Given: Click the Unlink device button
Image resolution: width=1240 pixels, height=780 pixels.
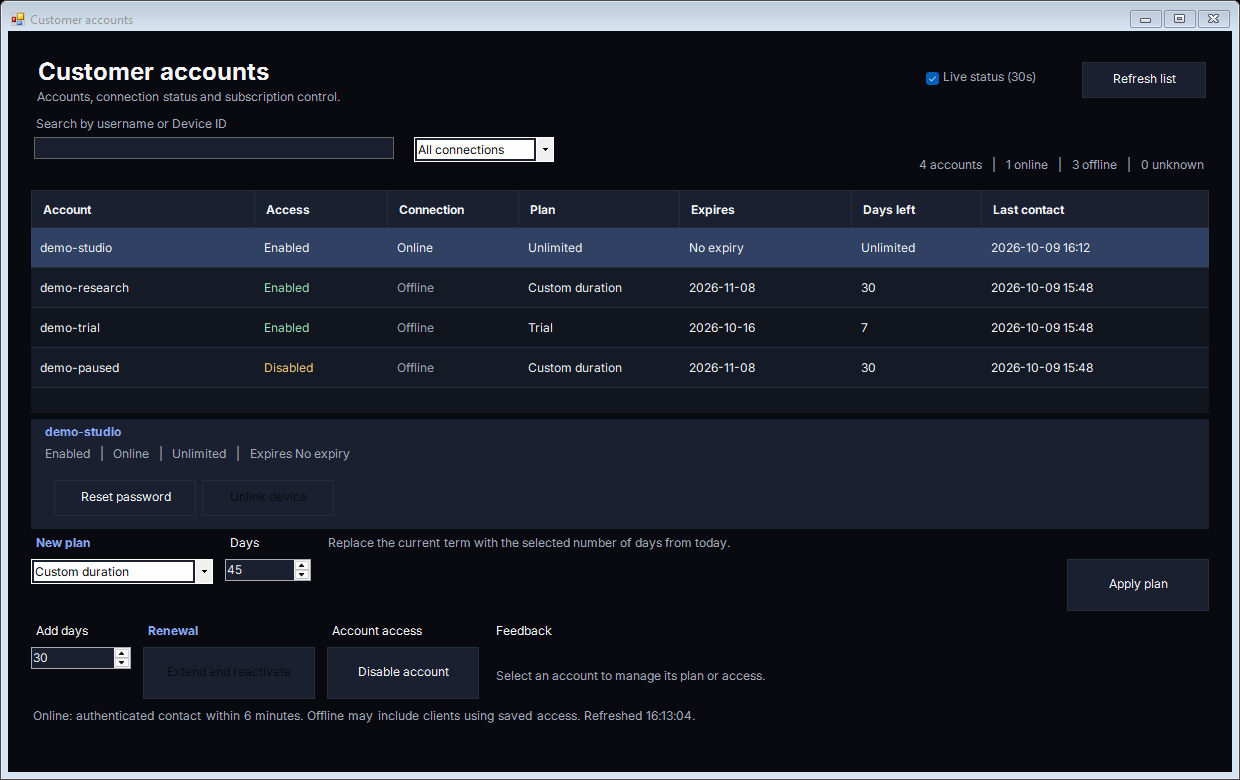Looking at the screenshot, I should point(268,497).
